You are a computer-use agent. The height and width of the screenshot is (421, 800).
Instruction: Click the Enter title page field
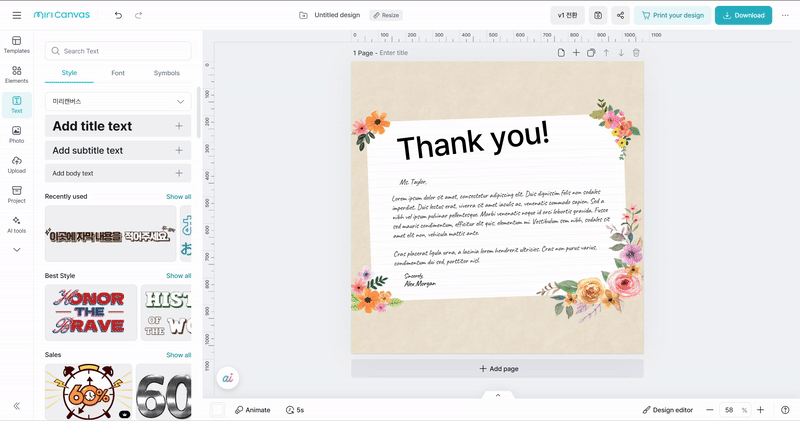coord(393,53)
